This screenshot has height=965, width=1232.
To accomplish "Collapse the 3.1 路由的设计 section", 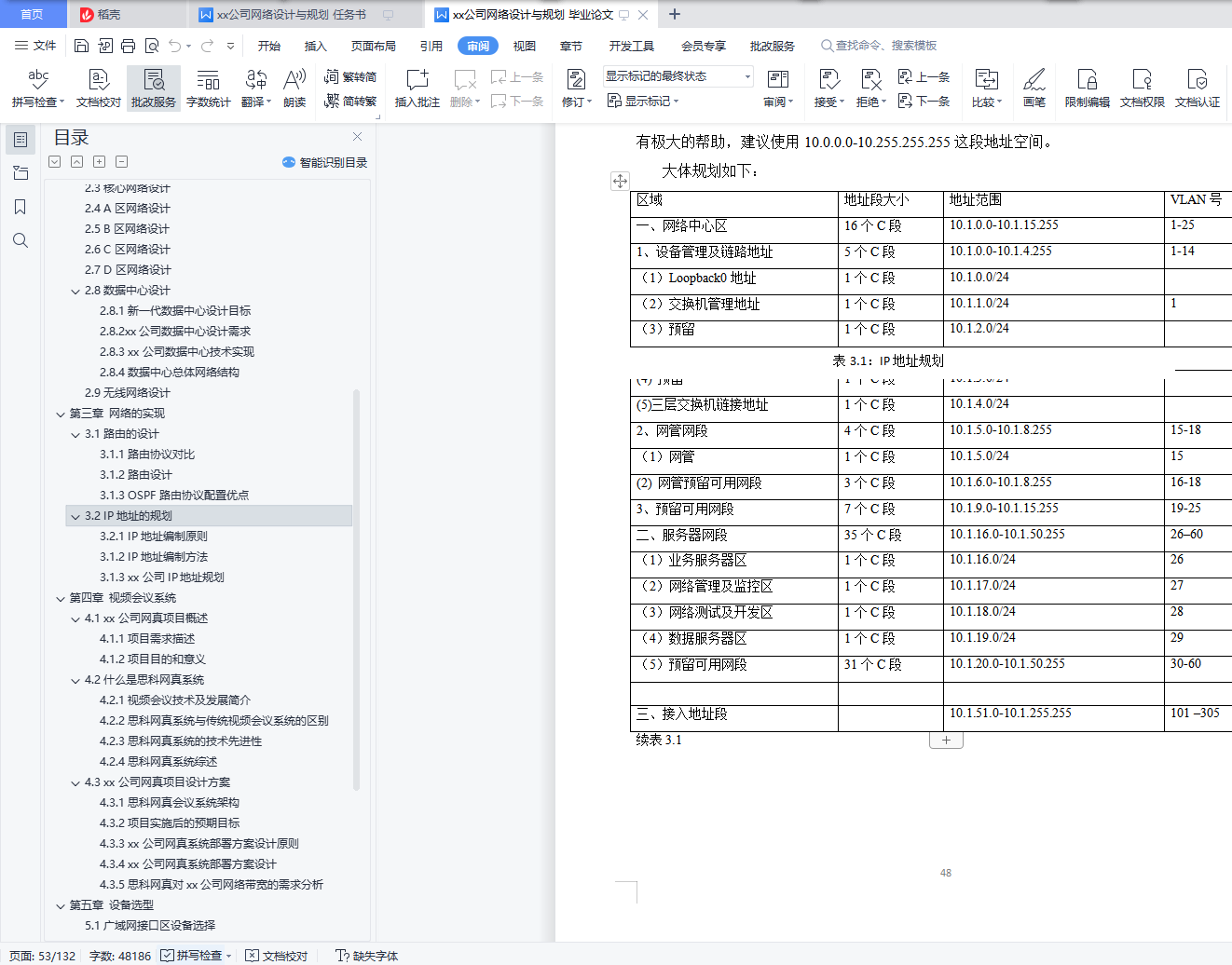I will [x=75, y=434].
